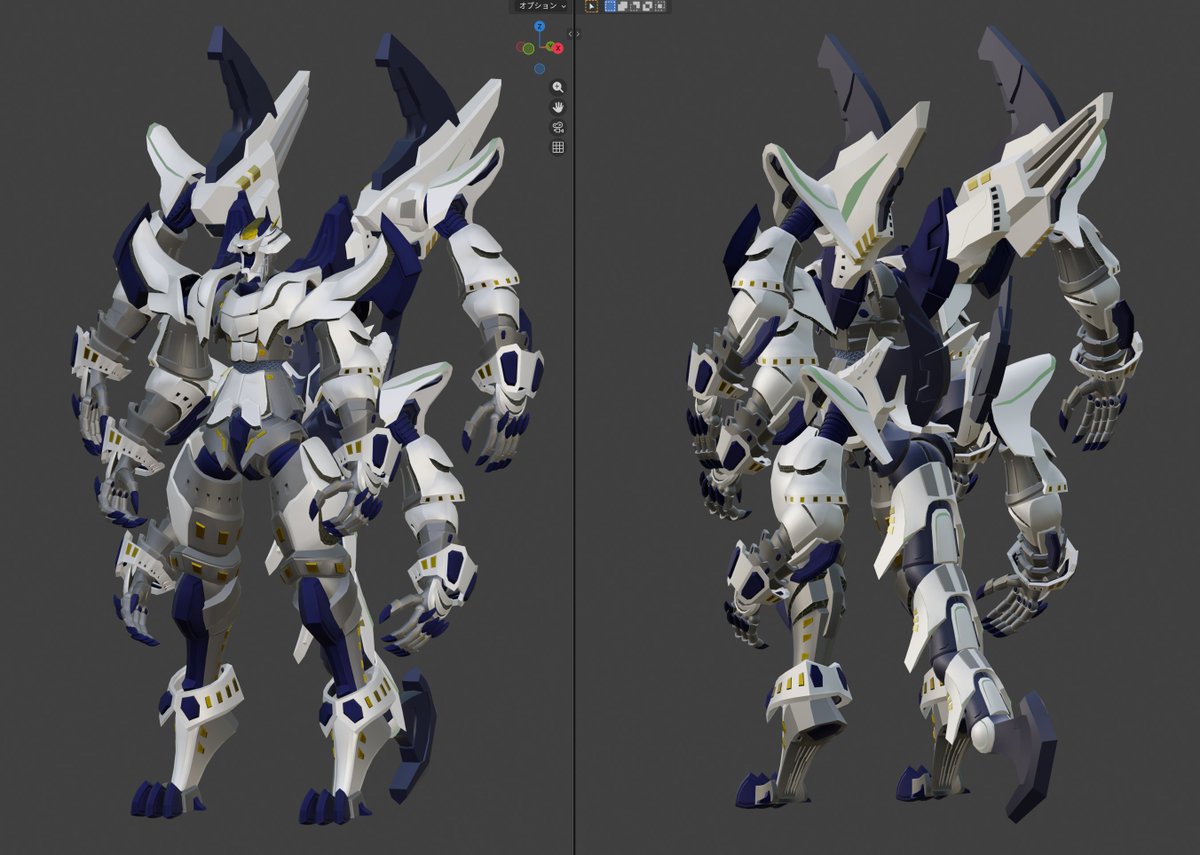Click the red X axis gizmo handle
Image resolution: width=1200 pixels, height=855 pixels.
click(558, 48)
